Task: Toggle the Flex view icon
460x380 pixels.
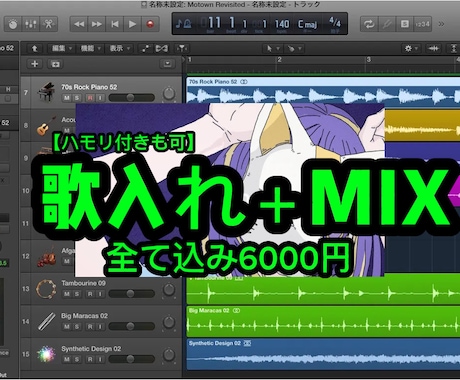Action: click(162, 49)
